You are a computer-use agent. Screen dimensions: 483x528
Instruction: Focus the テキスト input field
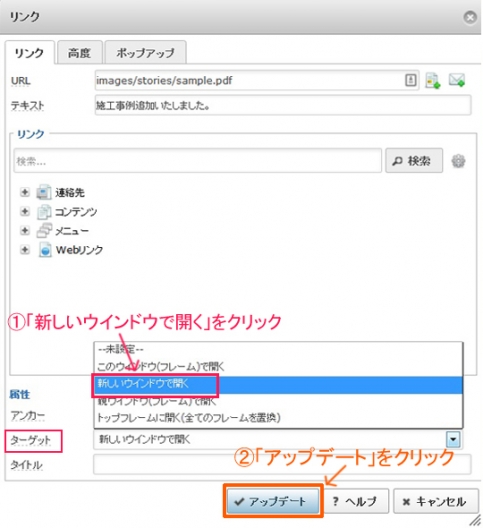tap(283, 105)
